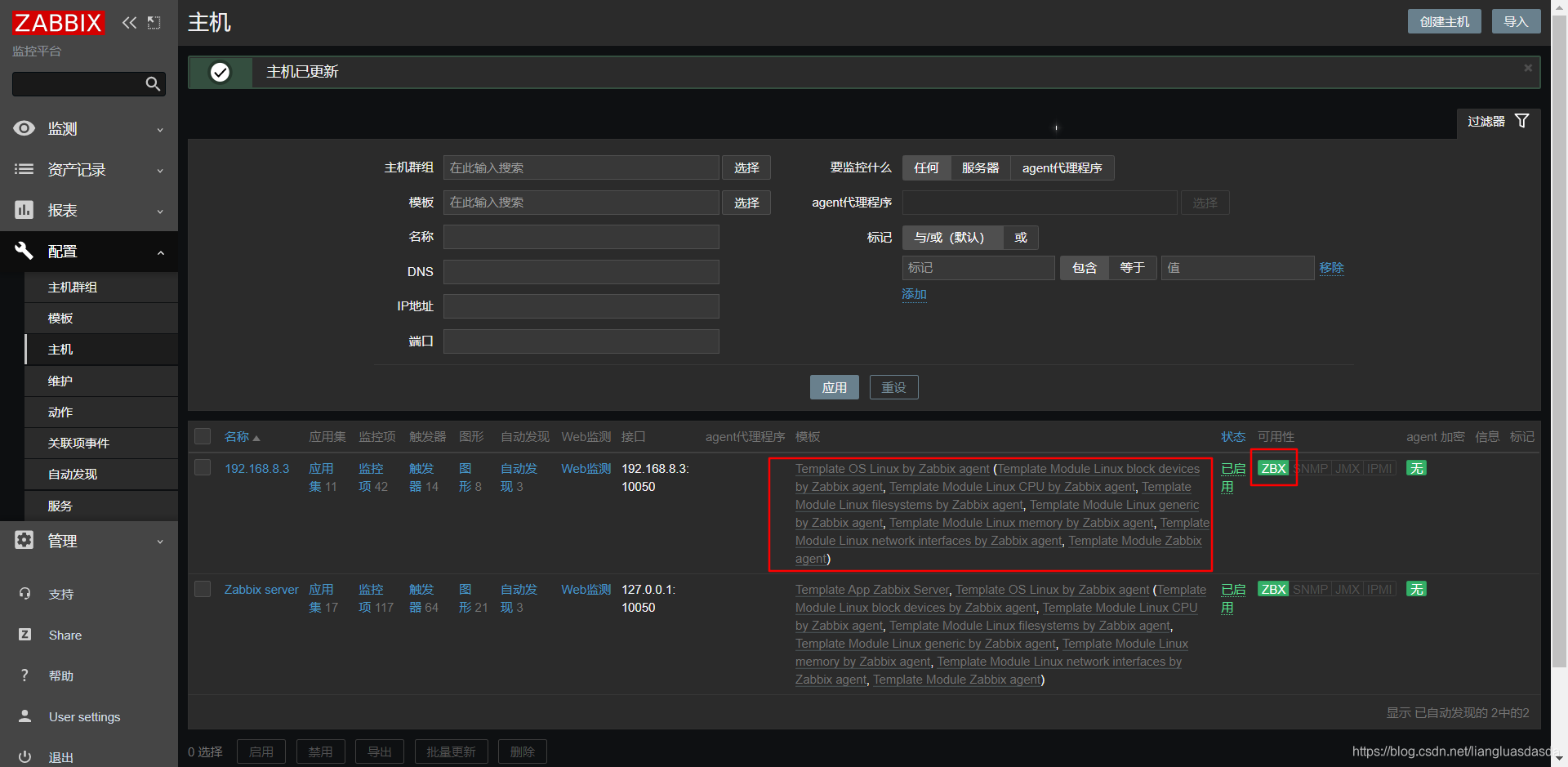This screenshot has width=1568, height=767.
Task: Click ZBX availability badge for Zabbix server
Action: (x=1273, y=589)
